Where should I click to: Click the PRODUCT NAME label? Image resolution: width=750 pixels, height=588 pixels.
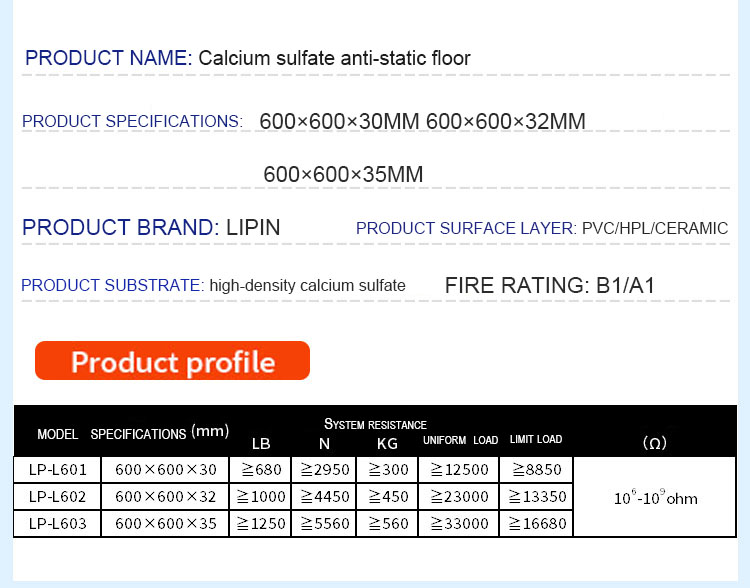pyautogui.click(x=108, y=58)
